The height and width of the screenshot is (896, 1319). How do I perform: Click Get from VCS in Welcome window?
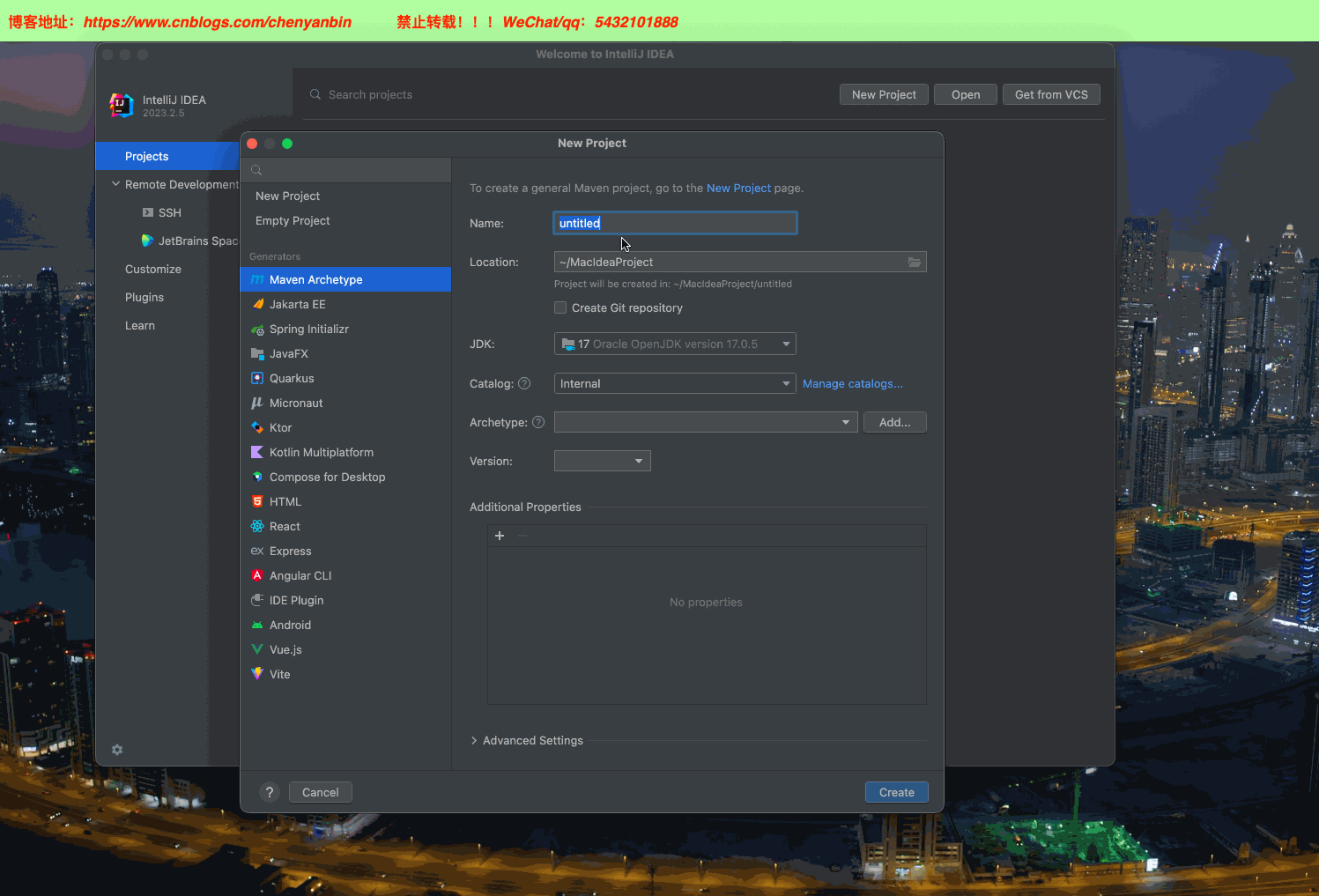1051,94
